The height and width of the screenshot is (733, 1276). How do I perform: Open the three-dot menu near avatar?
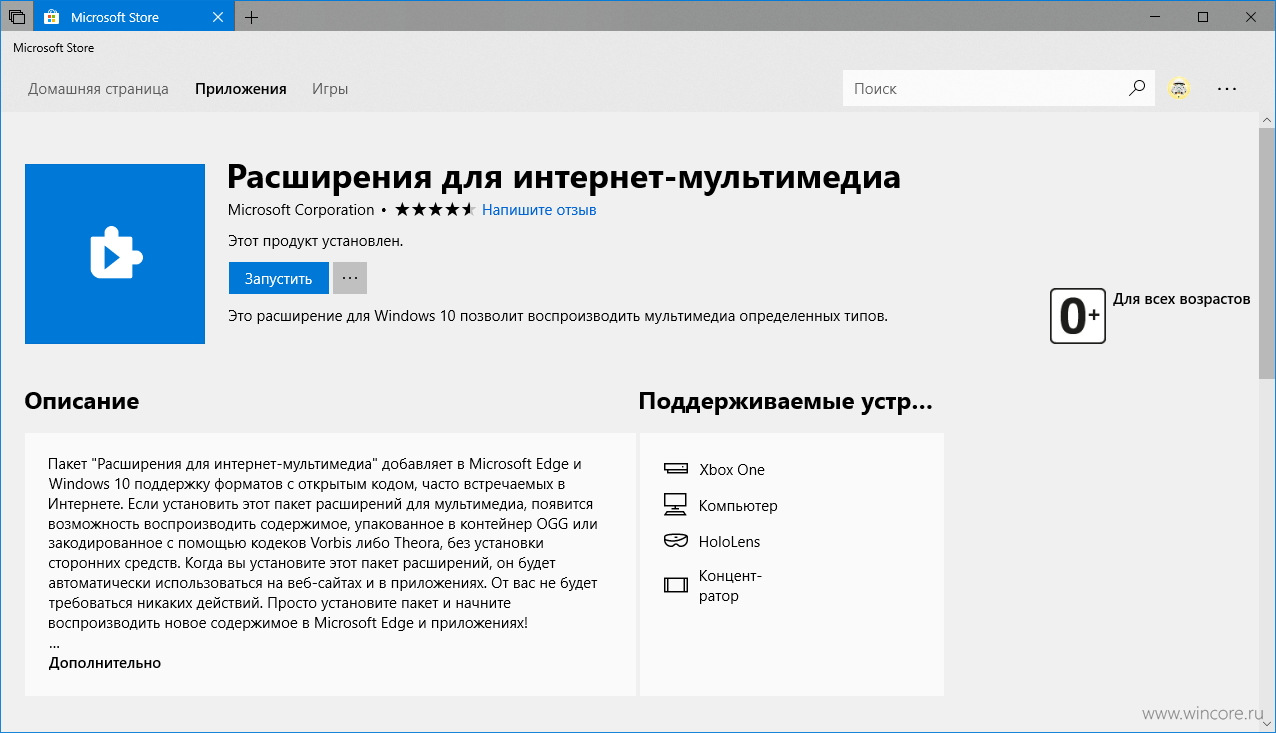coord(1227,88)
